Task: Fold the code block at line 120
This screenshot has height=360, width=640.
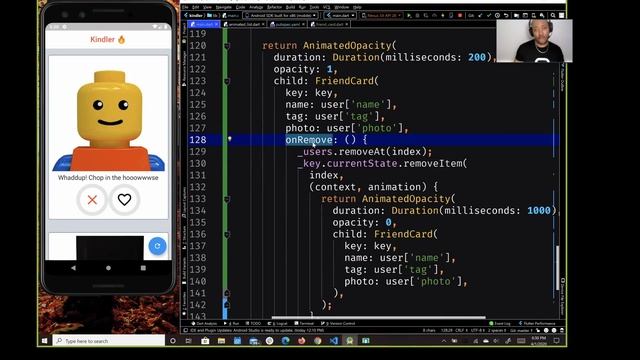Action: pyautogui.click(x=227, y=46)
